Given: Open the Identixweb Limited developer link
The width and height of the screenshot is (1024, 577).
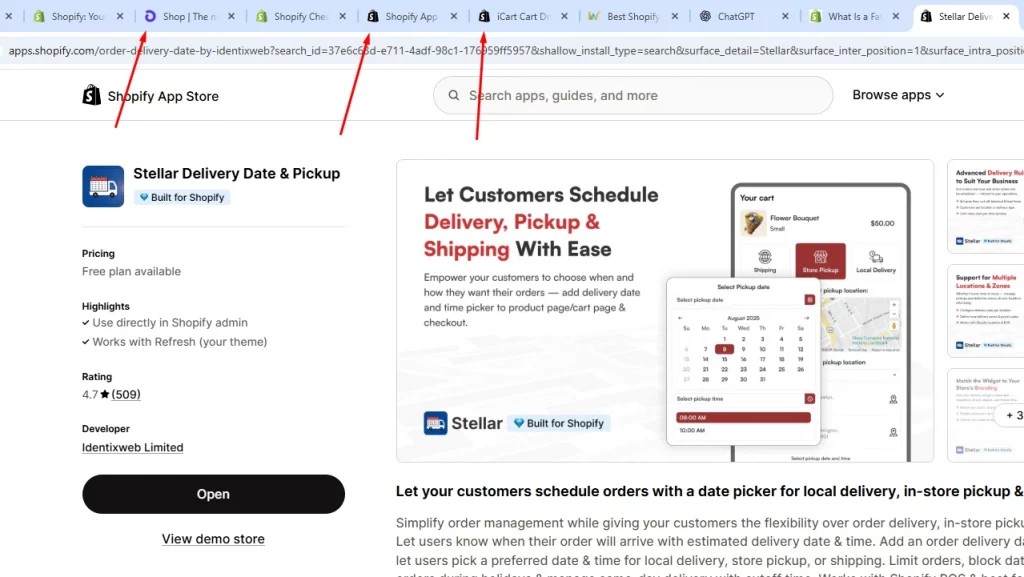Looking at the screenshot, I should click(x=133, y=448).
